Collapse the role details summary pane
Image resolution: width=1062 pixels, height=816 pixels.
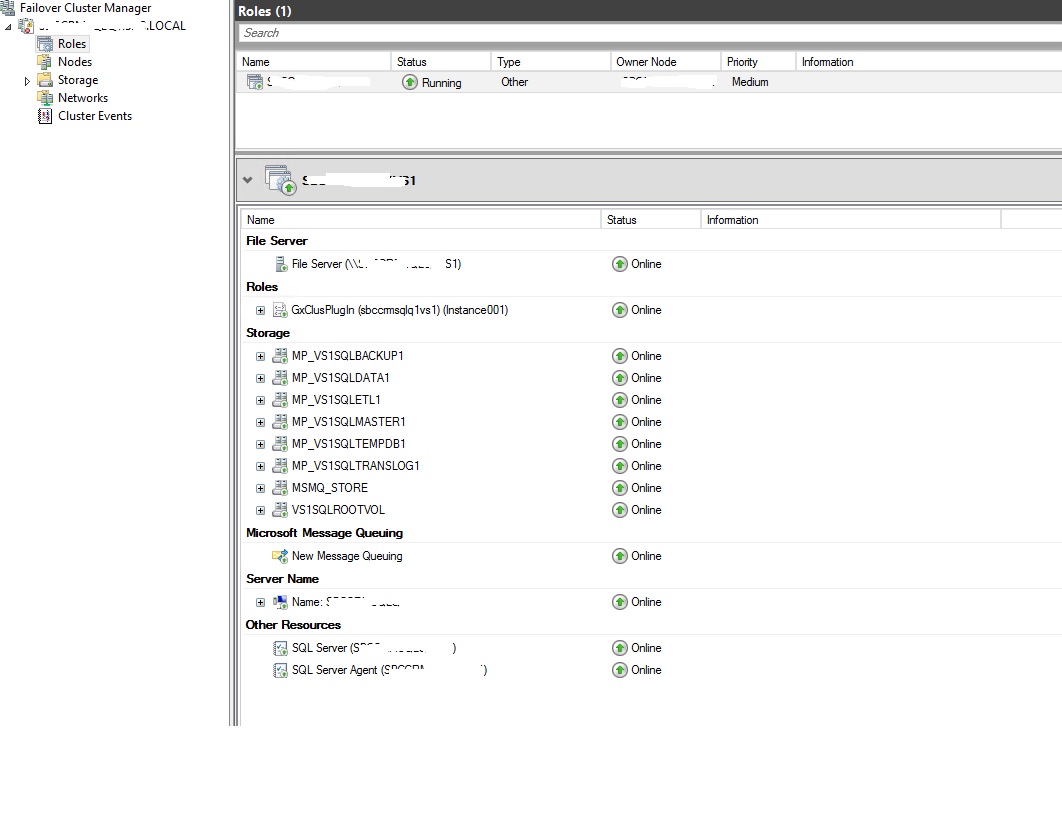pos(247,179)
